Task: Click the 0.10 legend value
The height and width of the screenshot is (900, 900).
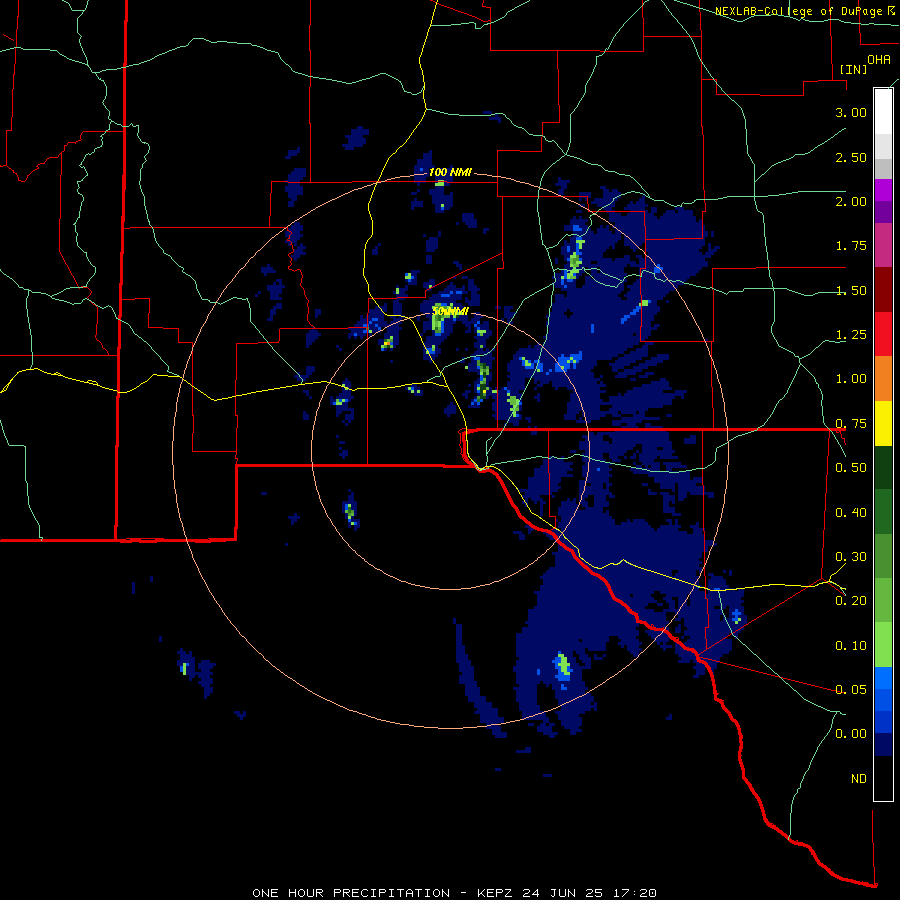Action: pyautogui.click(x=851, y=646)
